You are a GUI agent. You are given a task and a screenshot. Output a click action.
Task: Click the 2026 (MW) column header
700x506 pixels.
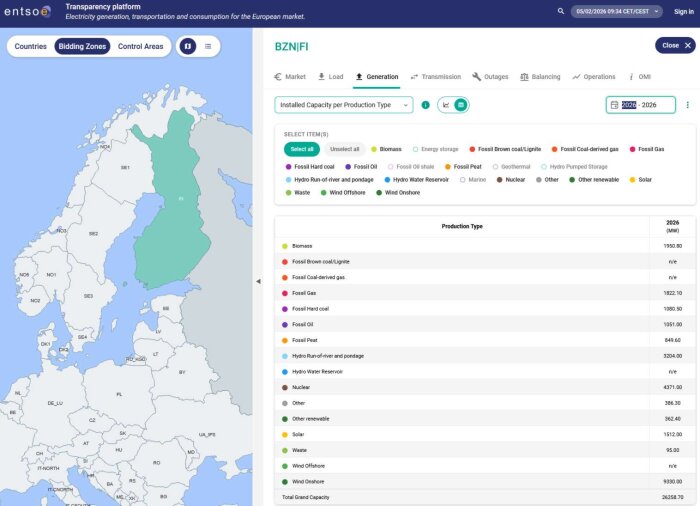(x=672, y=226)
